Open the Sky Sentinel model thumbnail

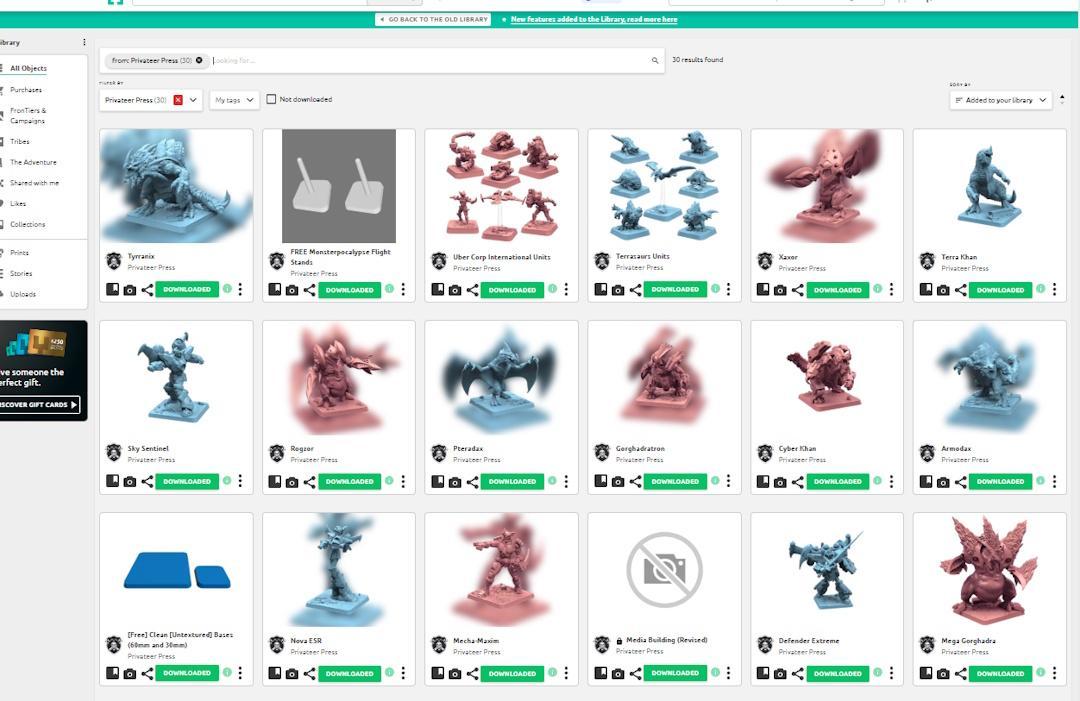[176, 377]
